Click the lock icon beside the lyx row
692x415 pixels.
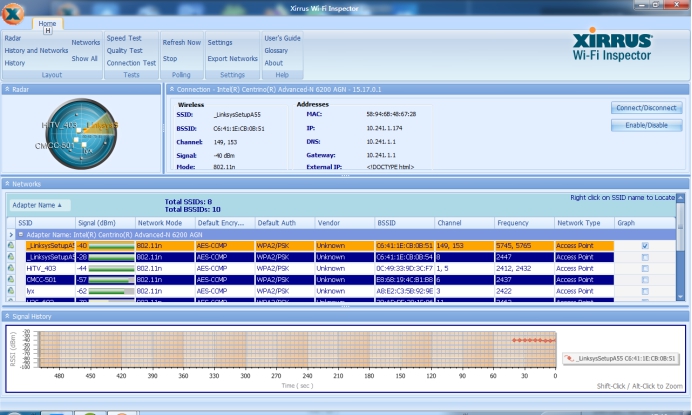click(x=9, y=291)
